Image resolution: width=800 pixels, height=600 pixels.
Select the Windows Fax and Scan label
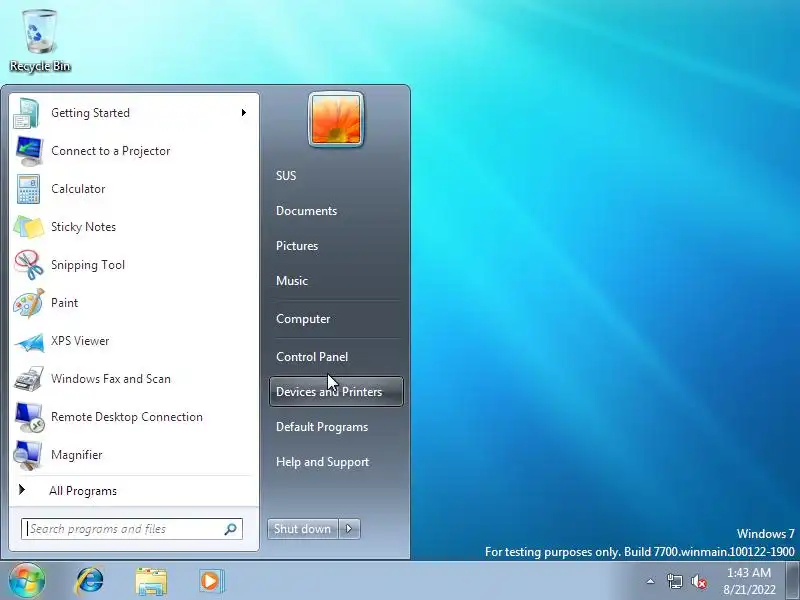[111, 379]
